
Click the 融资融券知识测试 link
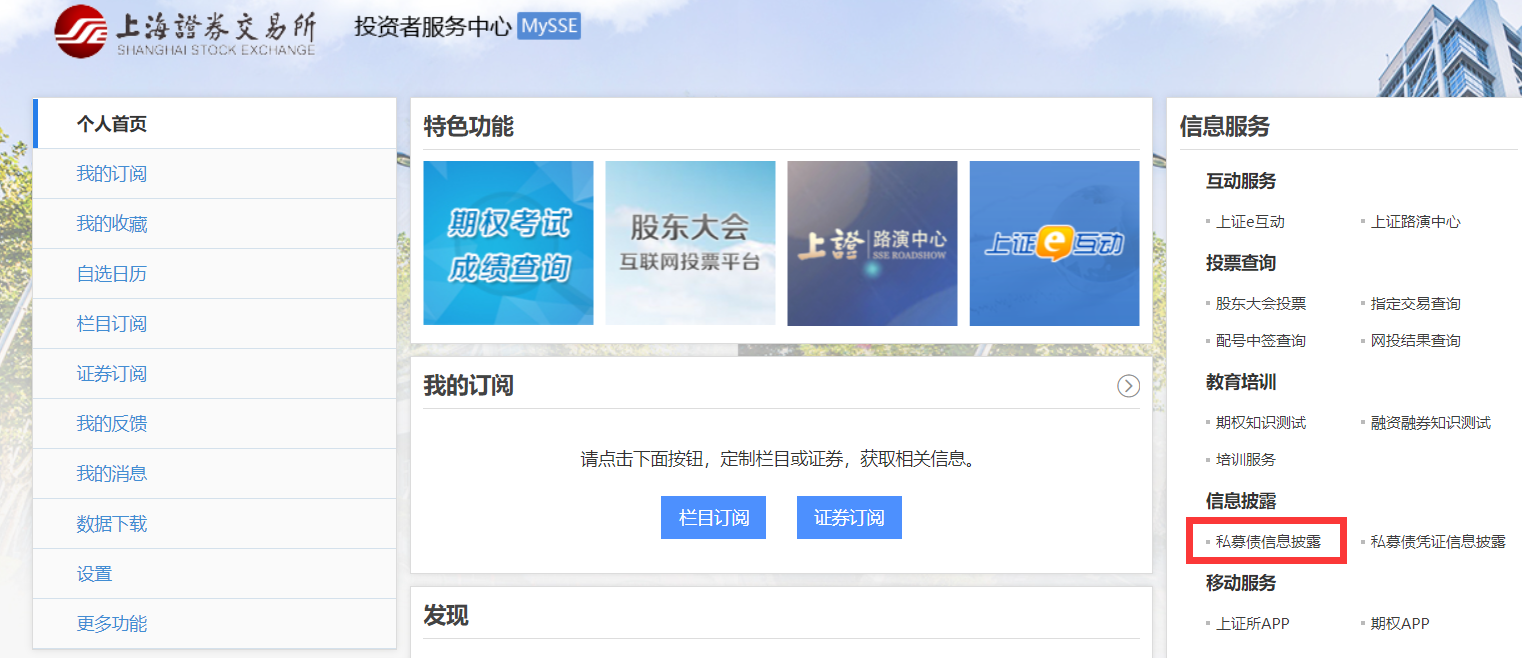(x=1430, y=423)
